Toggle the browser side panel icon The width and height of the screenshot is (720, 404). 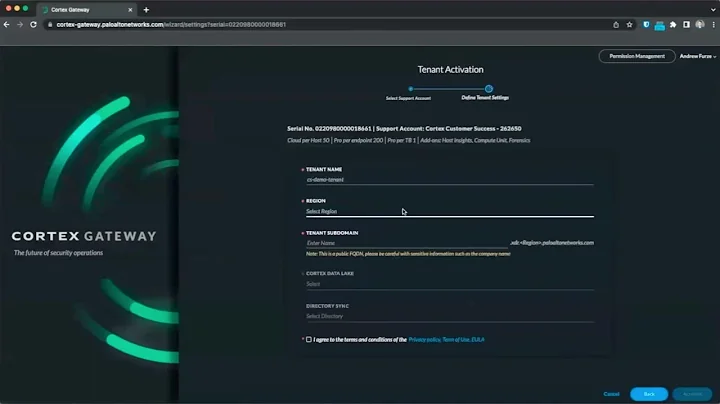686,25
